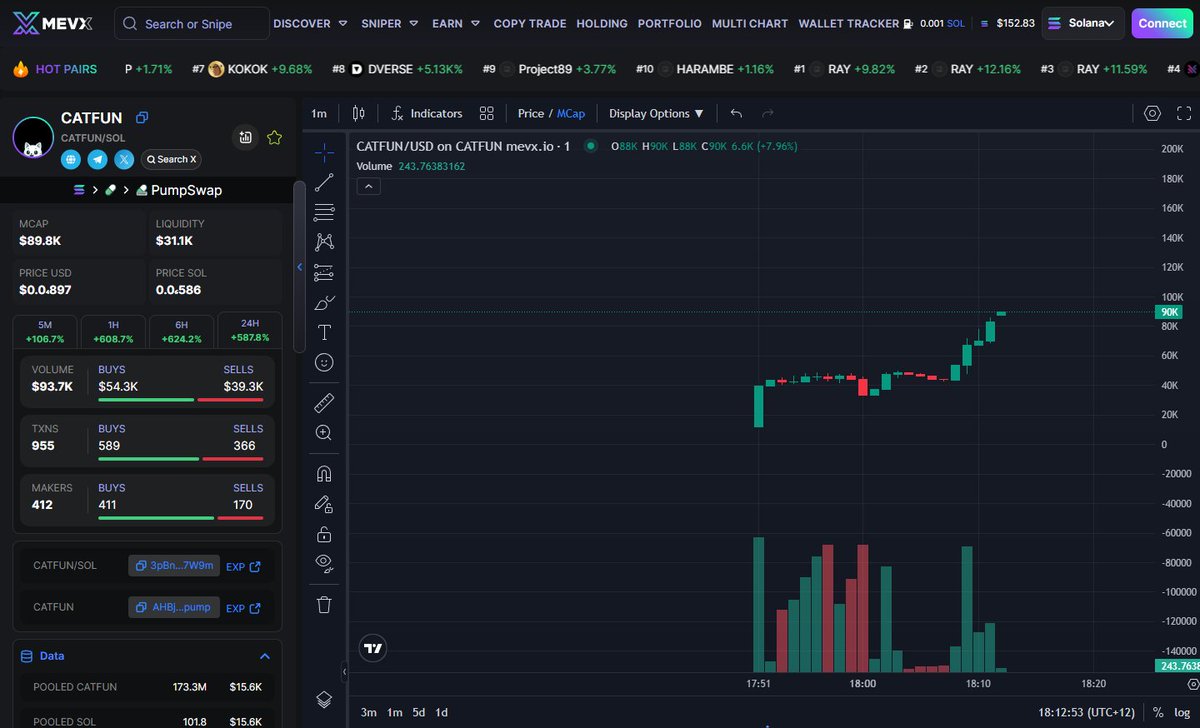Viewport: 1200px width, 728px height.
Task: Change candle chart style icon
Action: pyautogui.click(x=359, y=114)
